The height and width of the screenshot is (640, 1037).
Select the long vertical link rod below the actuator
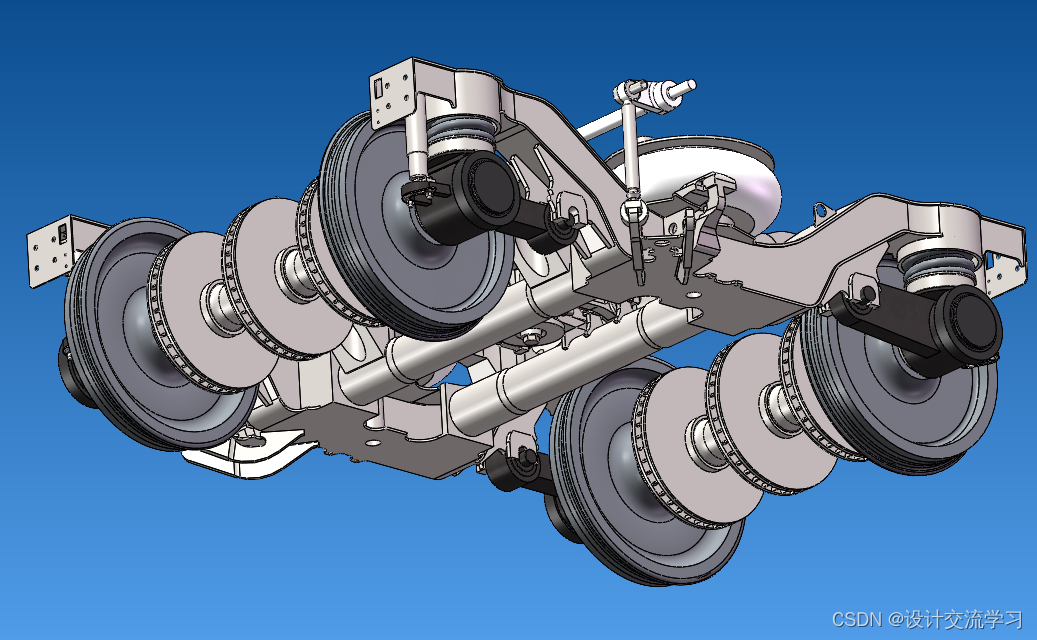631,147
